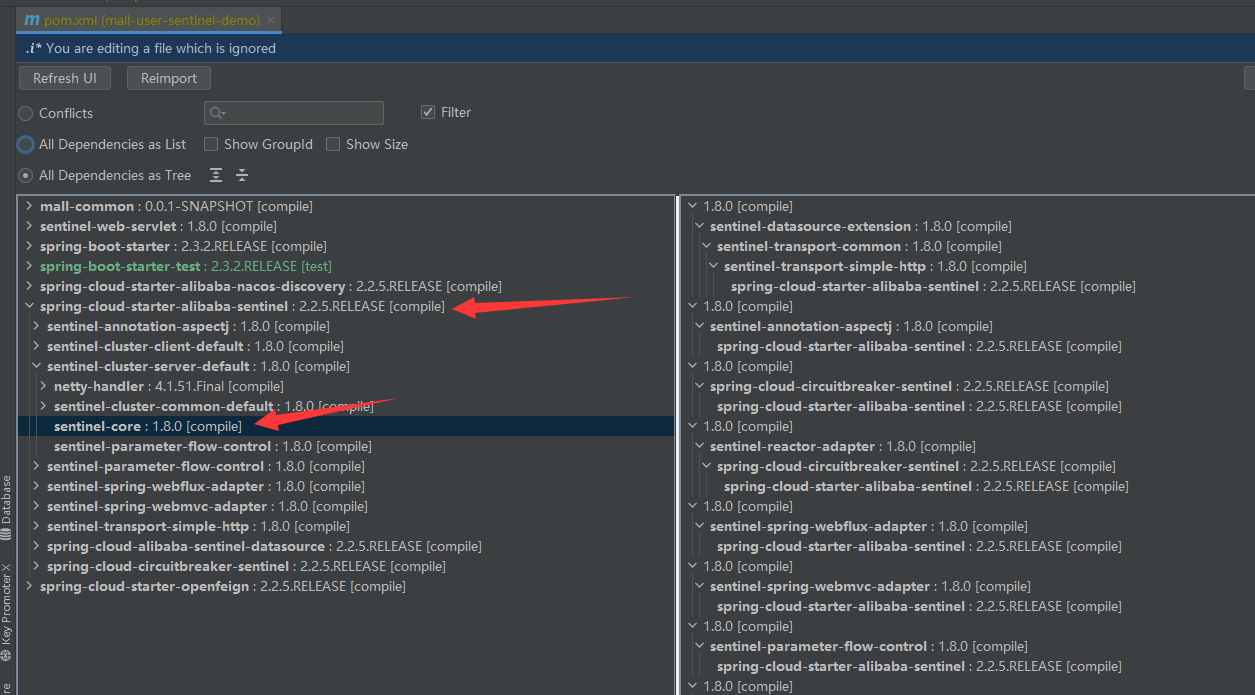Select sentinel-spring-webflux-adapter in right tree
Viewport: 1255px width, 695px height.
(868, 526)
